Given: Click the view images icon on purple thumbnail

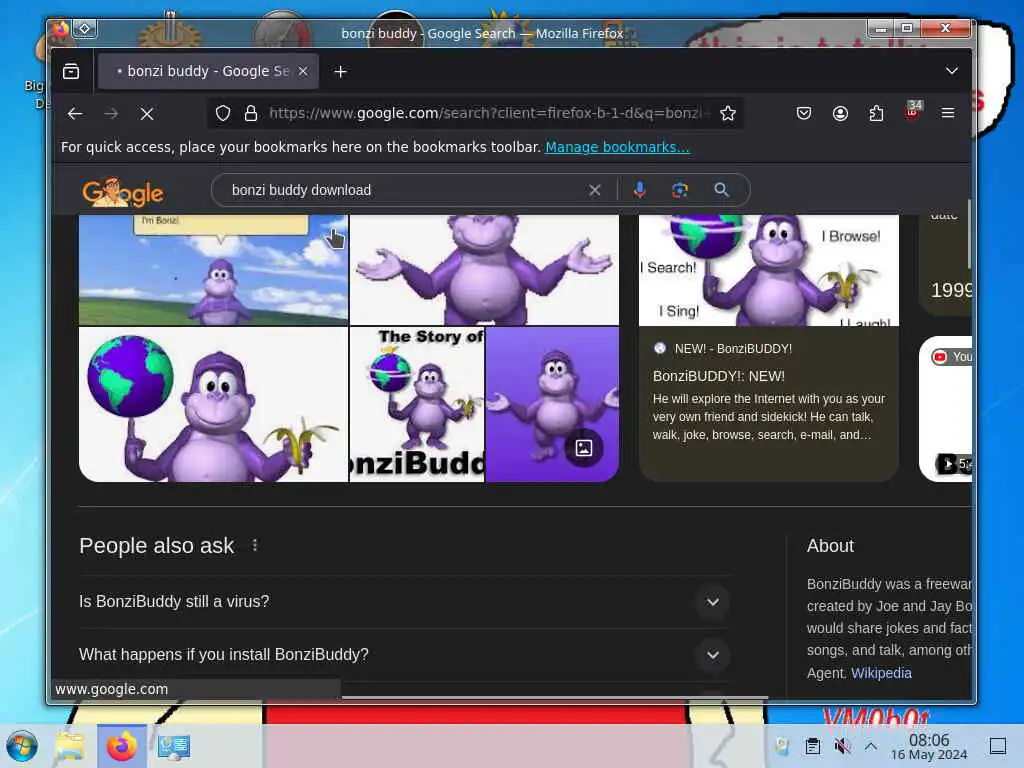Looking at the screenshot, I should point(584,448).
